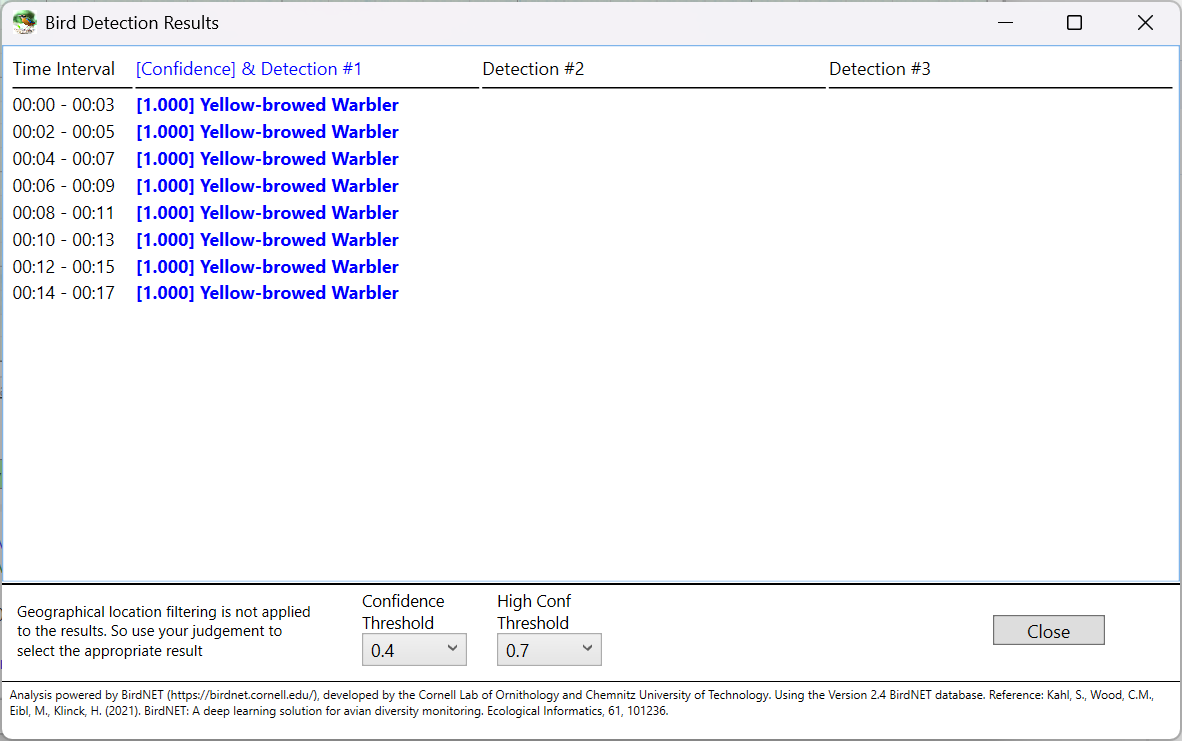Screen dimensions: 1182x741
Task: Click the Confidence Threshold label
Action: 403,612
